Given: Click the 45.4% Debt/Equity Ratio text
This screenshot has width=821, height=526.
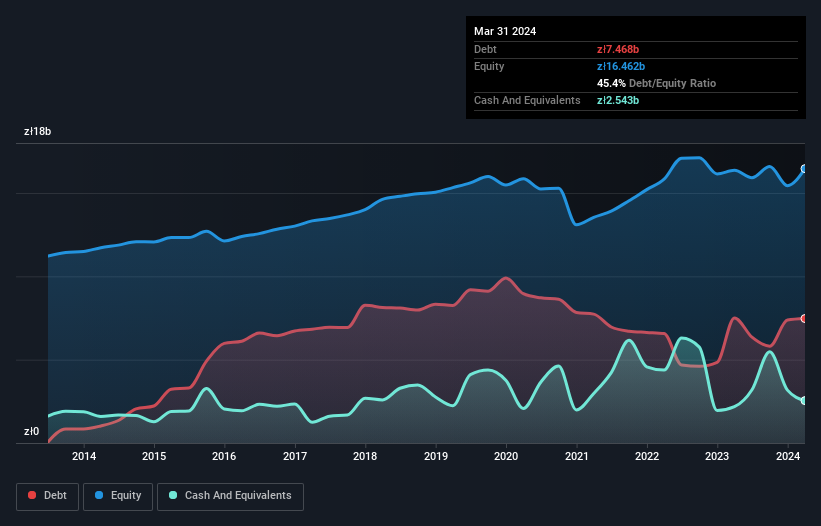Looking at the screenshot, I should coord(656,83).
